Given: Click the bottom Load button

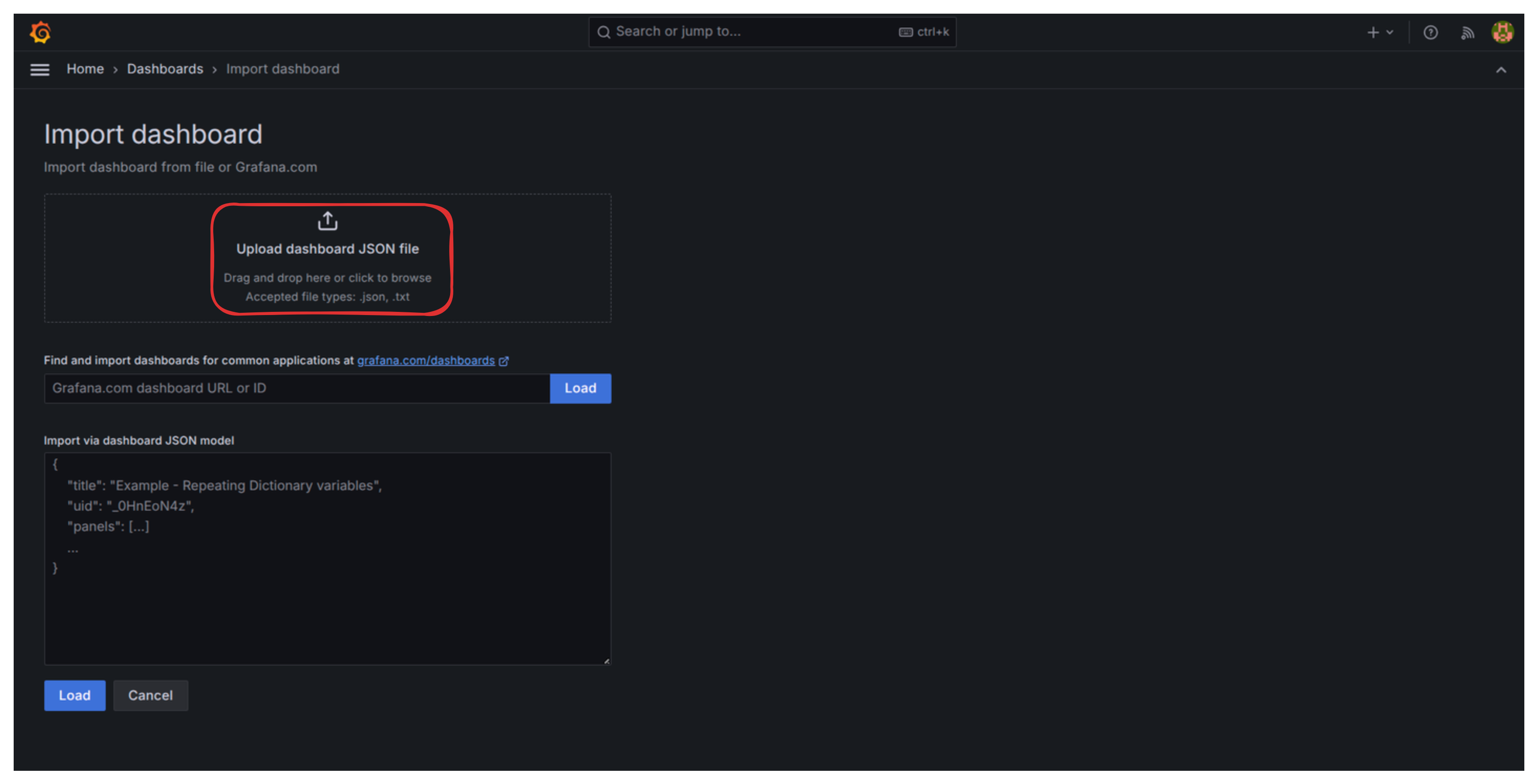Looking at the screenshot, I should point(74,695).
